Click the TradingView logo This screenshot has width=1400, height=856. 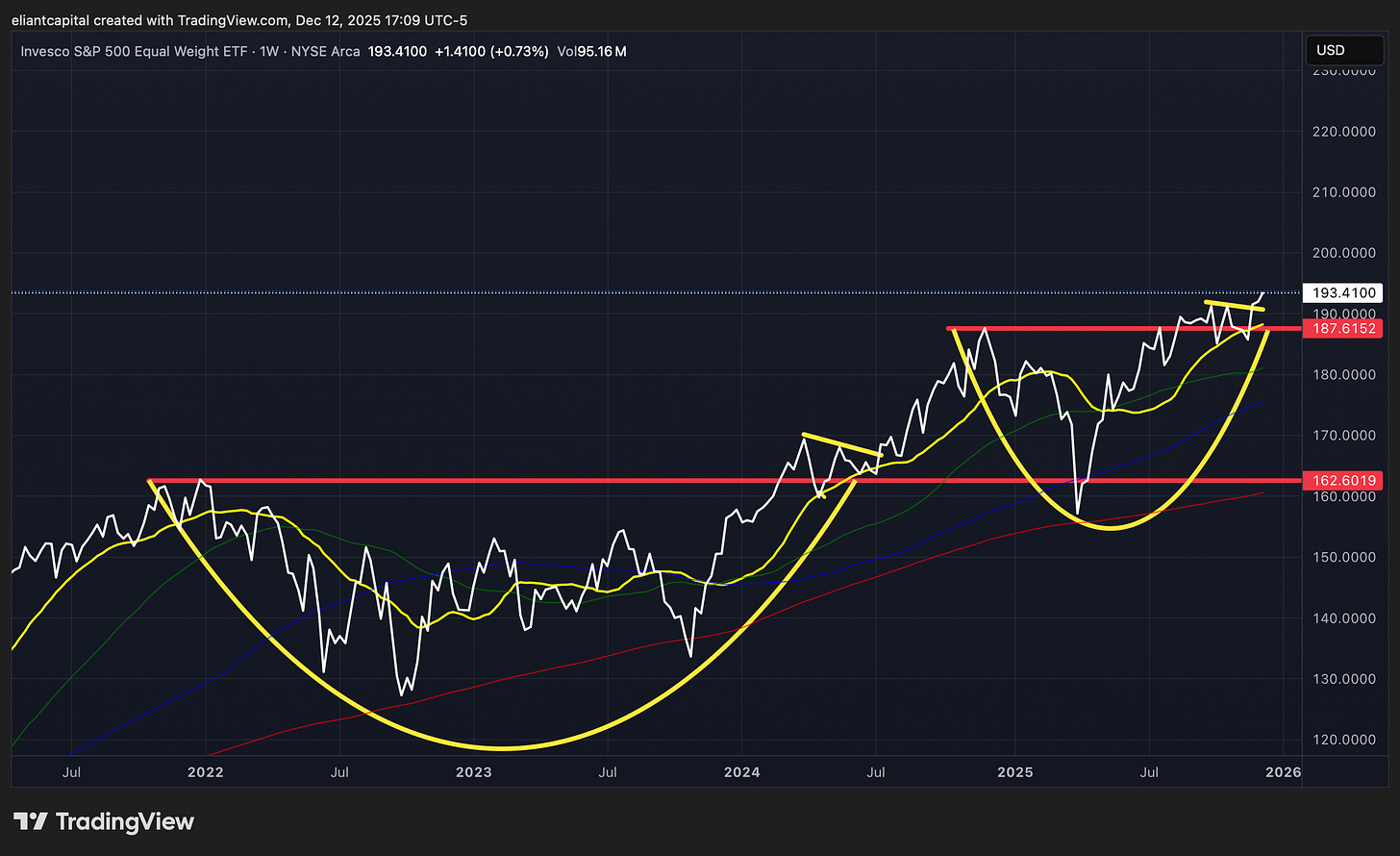pos(104,821)
